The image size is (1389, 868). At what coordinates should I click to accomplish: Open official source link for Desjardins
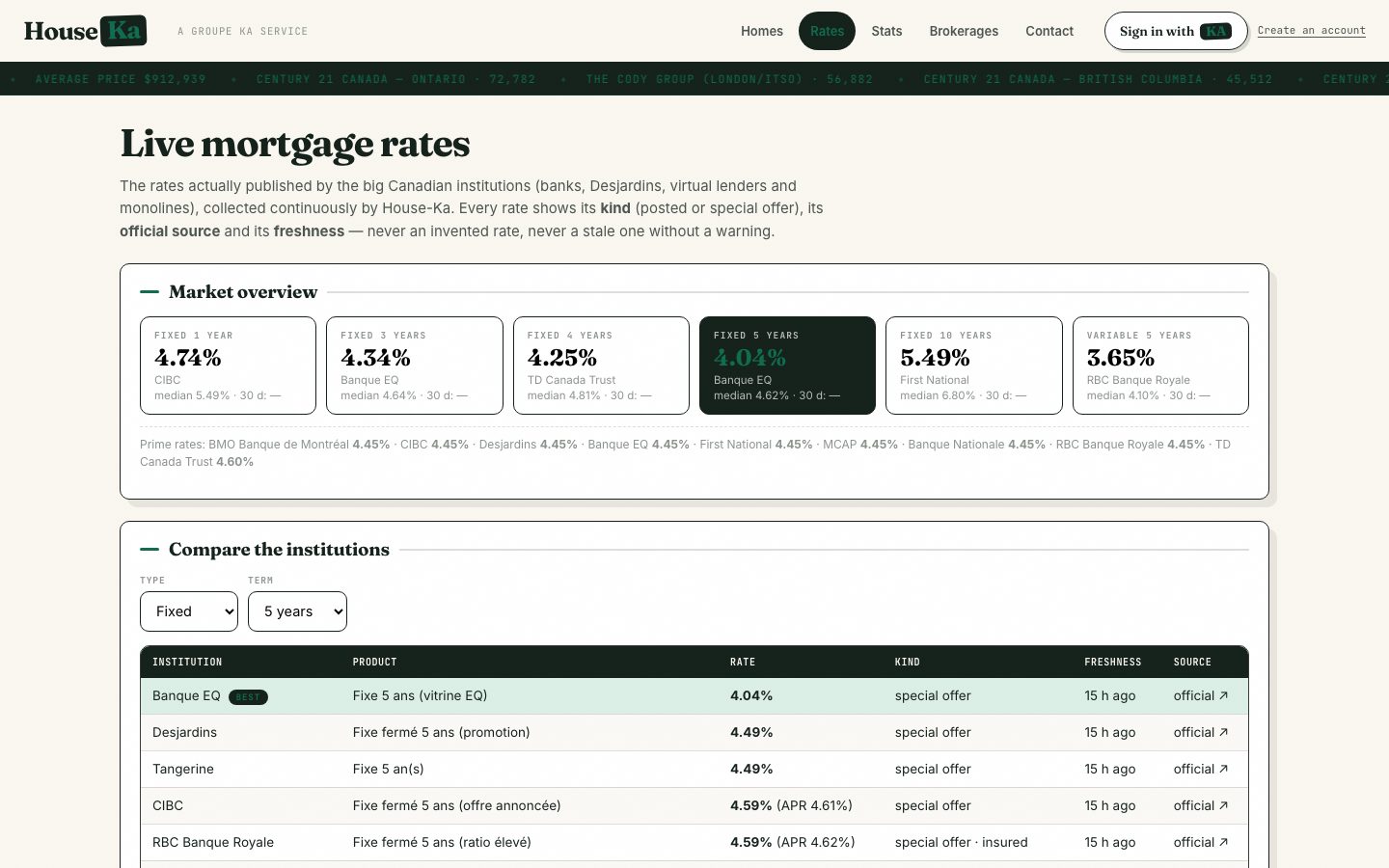tap(1201, 732)
